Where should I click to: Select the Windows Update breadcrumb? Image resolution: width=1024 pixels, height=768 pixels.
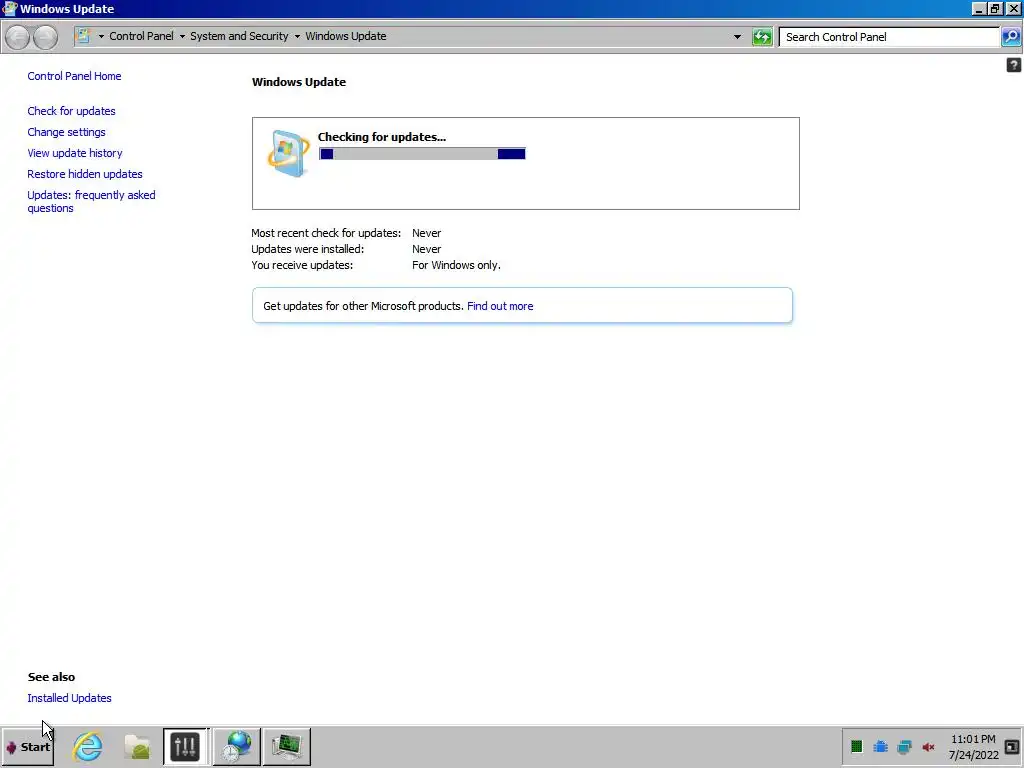345,36
